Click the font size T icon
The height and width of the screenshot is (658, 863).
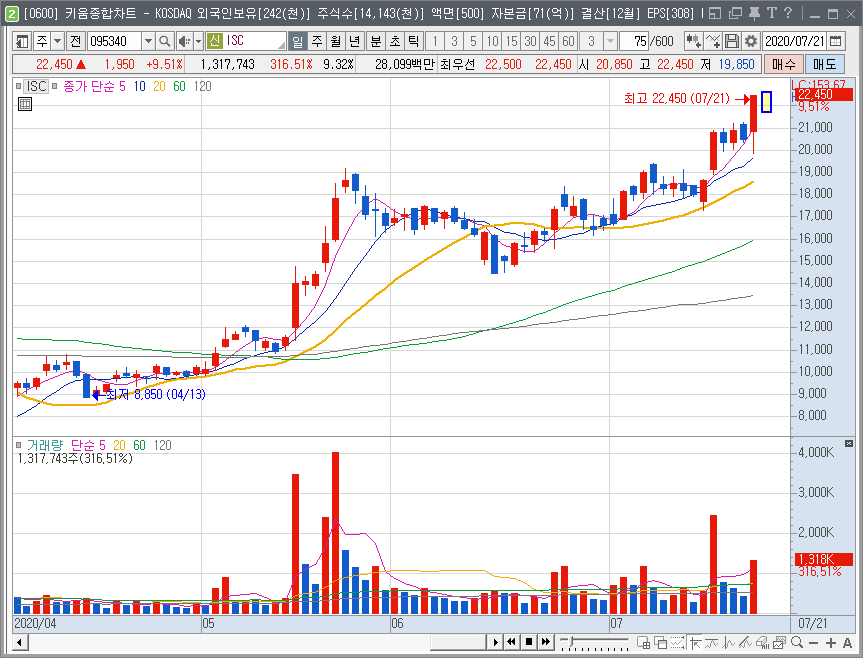772,13
